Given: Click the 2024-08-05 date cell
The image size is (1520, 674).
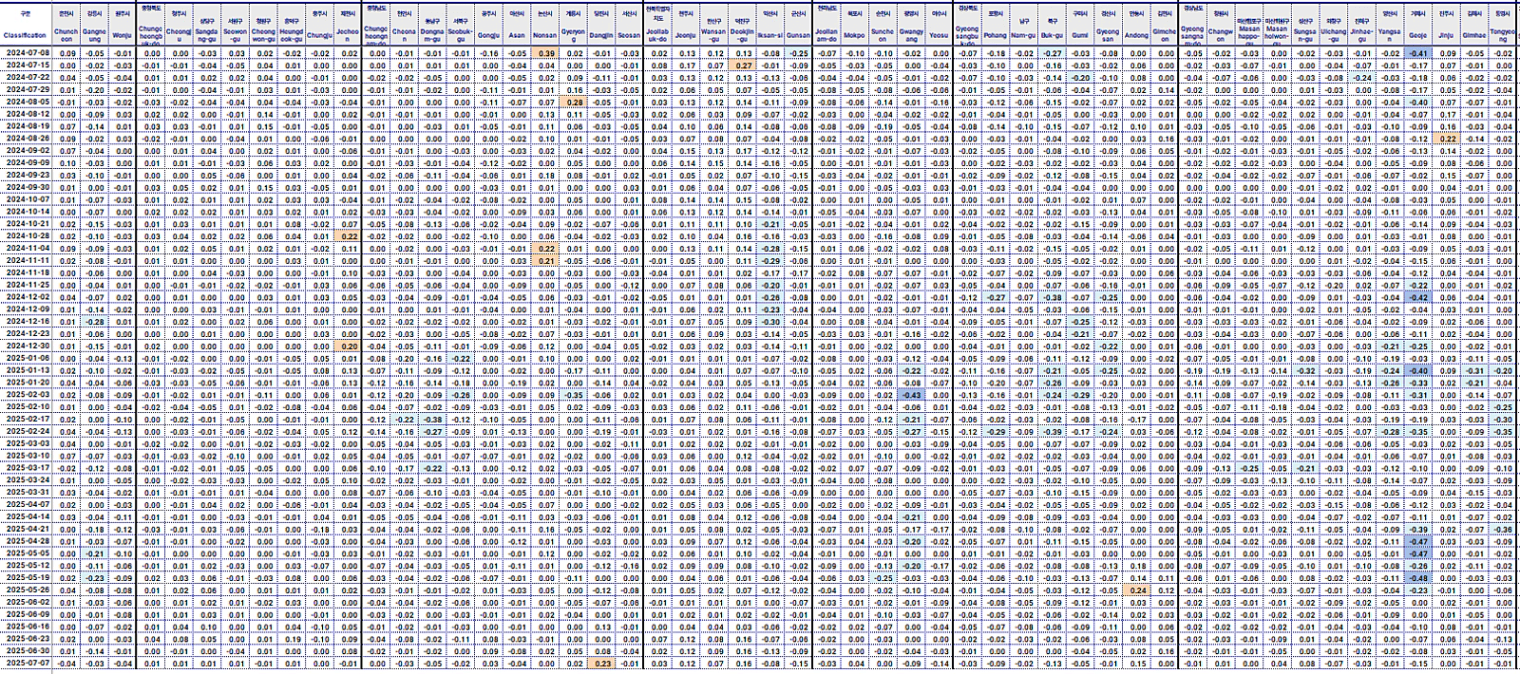Looking at the screenshot, I should tap(25, 102).
